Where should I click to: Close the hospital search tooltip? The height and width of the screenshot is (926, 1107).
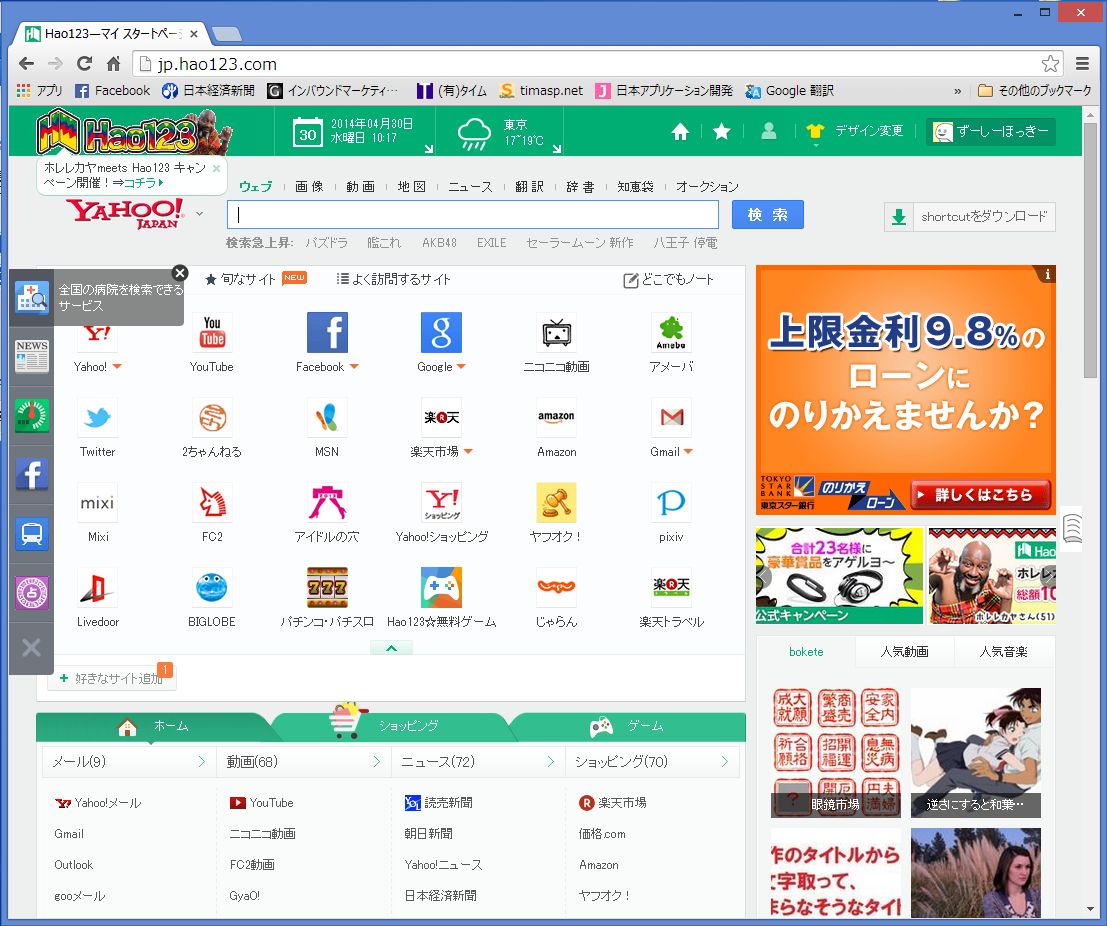click(x=180, y=273)
